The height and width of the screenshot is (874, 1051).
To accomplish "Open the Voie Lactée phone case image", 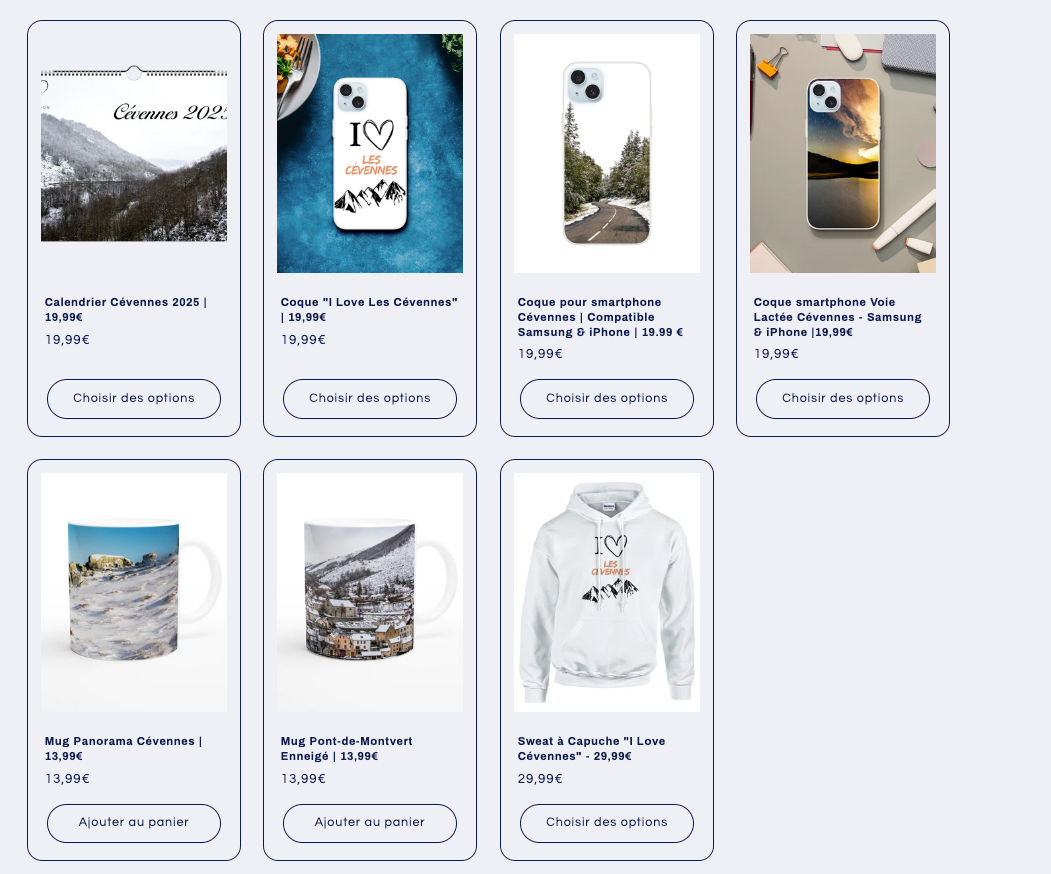I will click(x=843, y=153).
